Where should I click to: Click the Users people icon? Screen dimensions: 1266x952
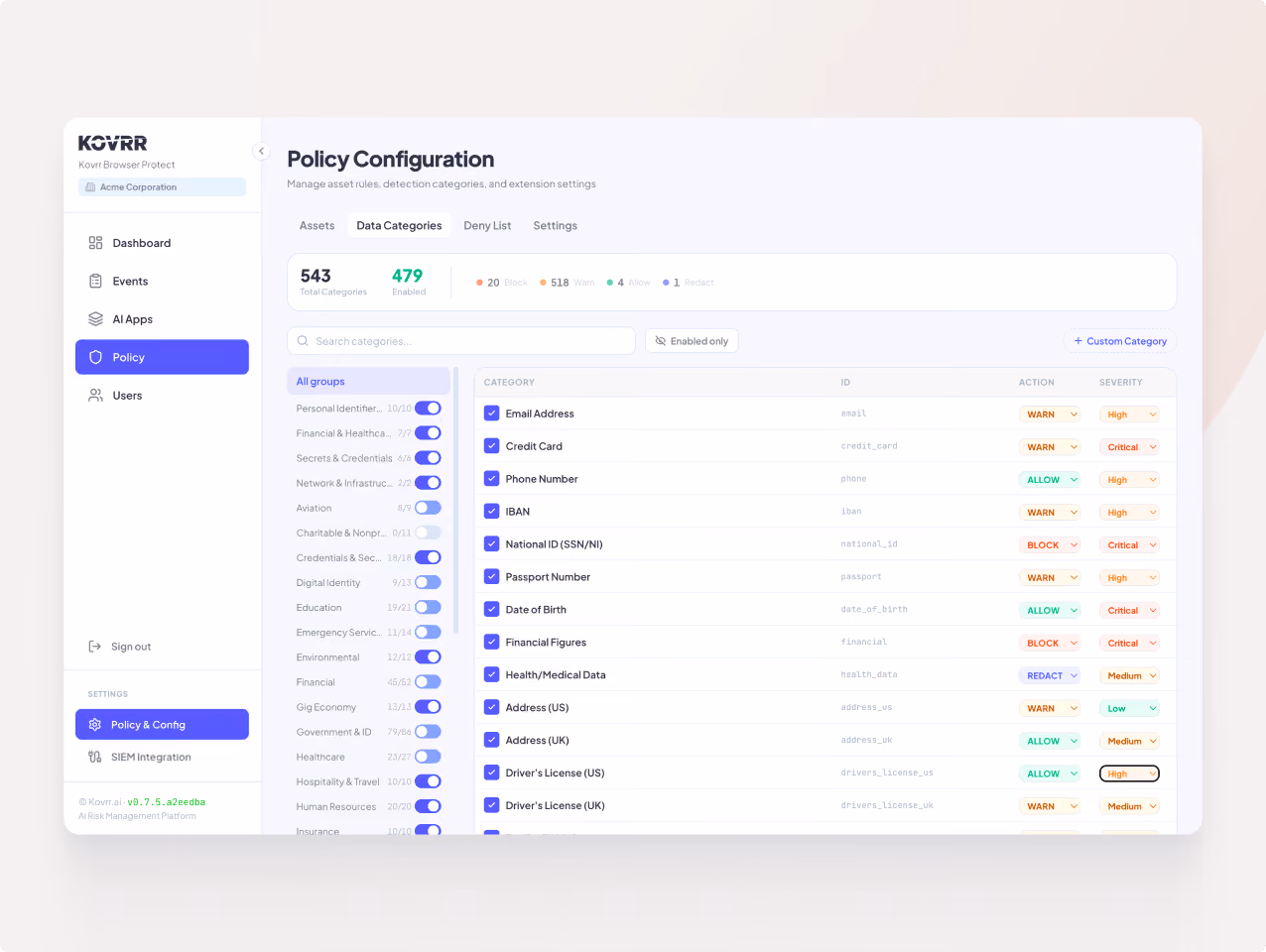pyautogui.click(x=95, y=395)
